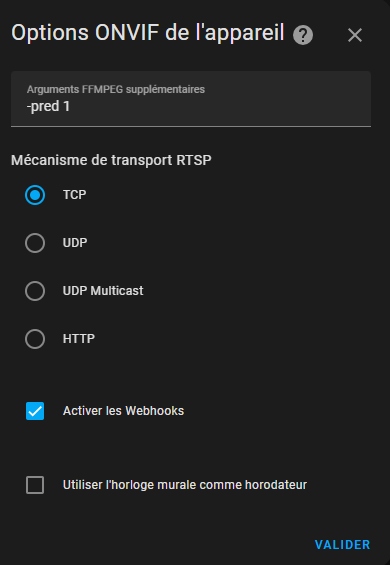Click the "HTTP" option label text

tap(79, 339)
